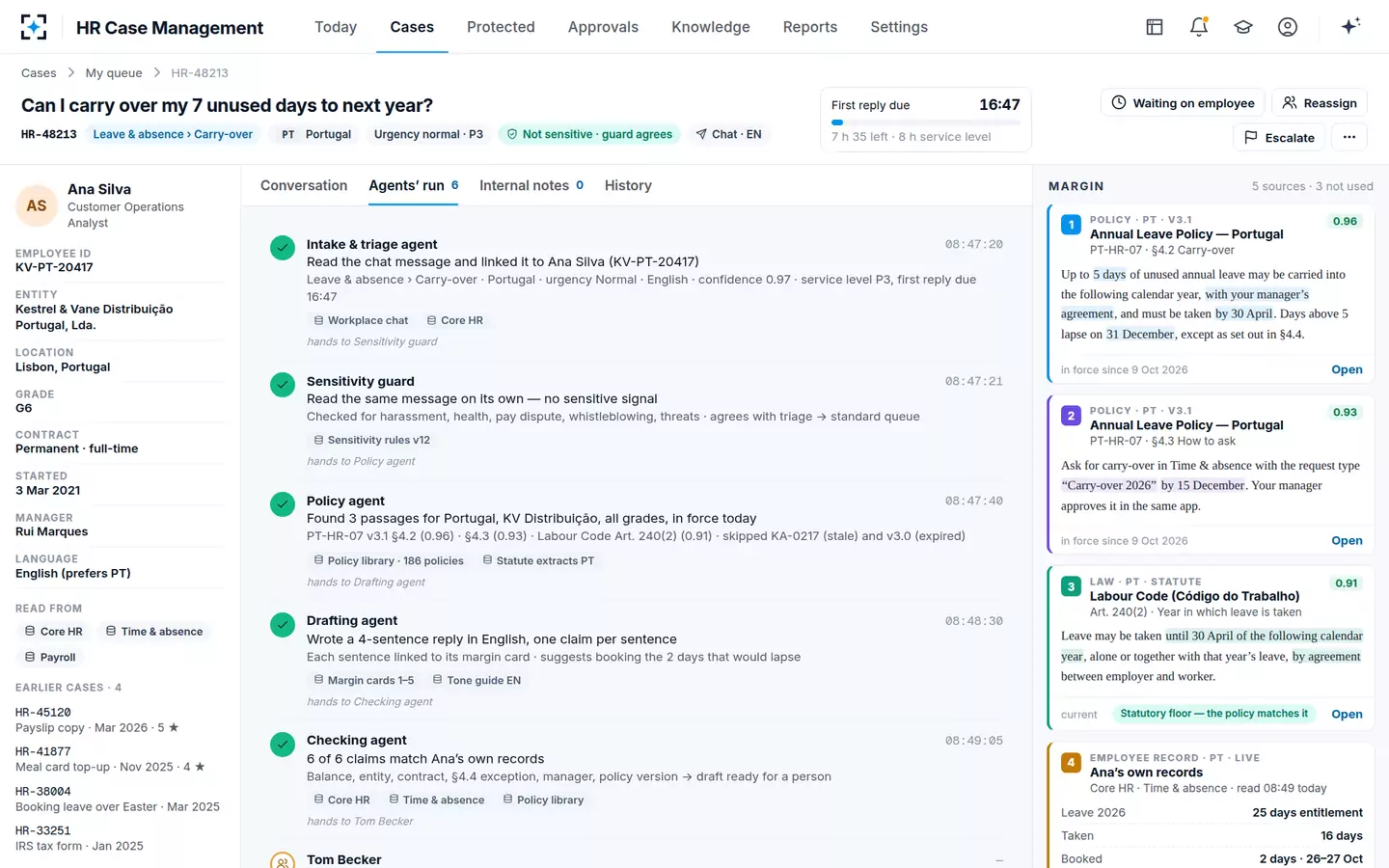Open the Waiting on employee status dropdown
Image resolution: width=1389 pixels, height=868 pixels.
[1184, 102]
